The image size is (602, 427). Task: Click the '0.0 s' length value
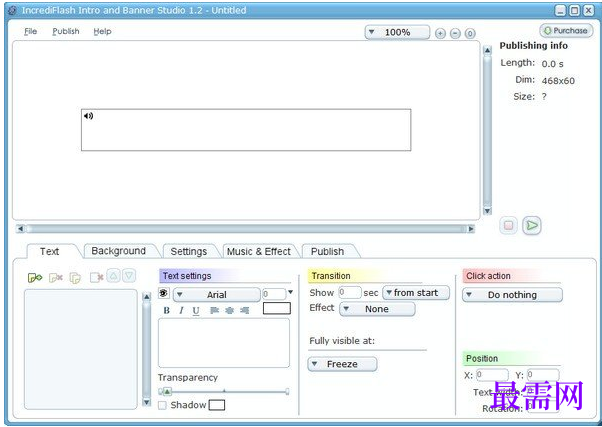(552, 64)
